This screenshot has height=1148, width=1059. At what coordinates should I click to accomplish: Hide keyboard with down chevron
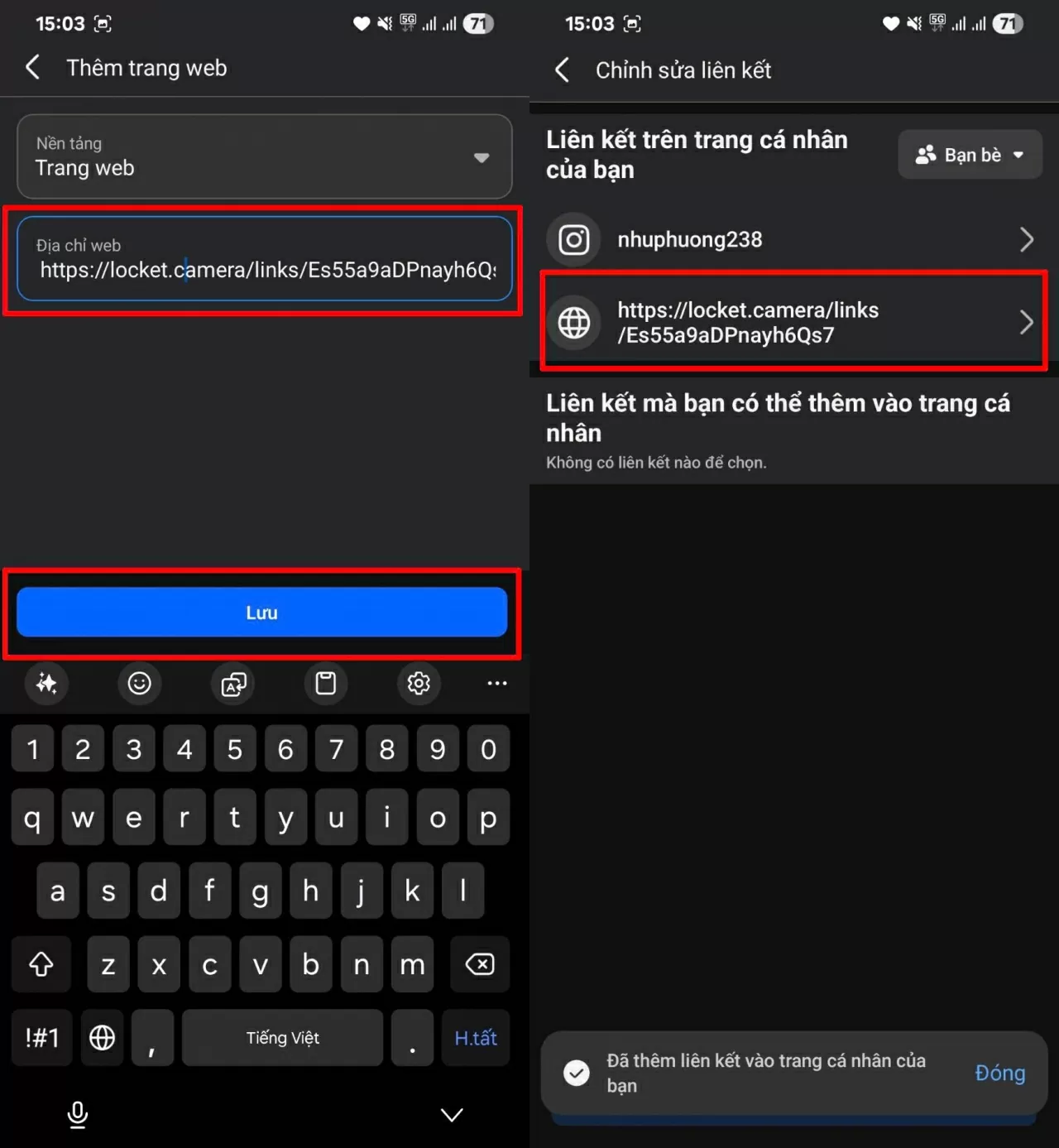pos(452,1115)
